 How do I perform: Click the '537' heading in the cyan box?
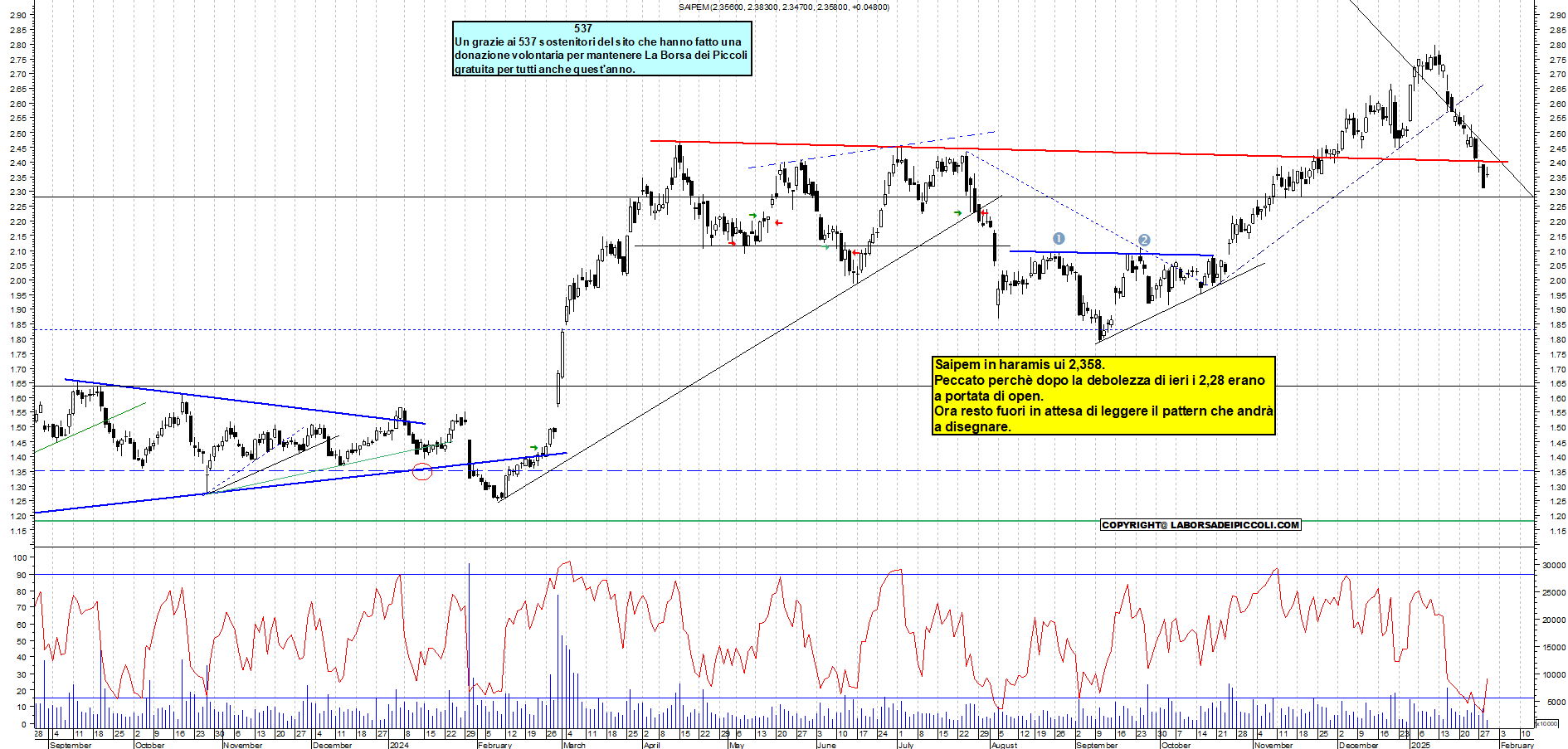[583, 28]
